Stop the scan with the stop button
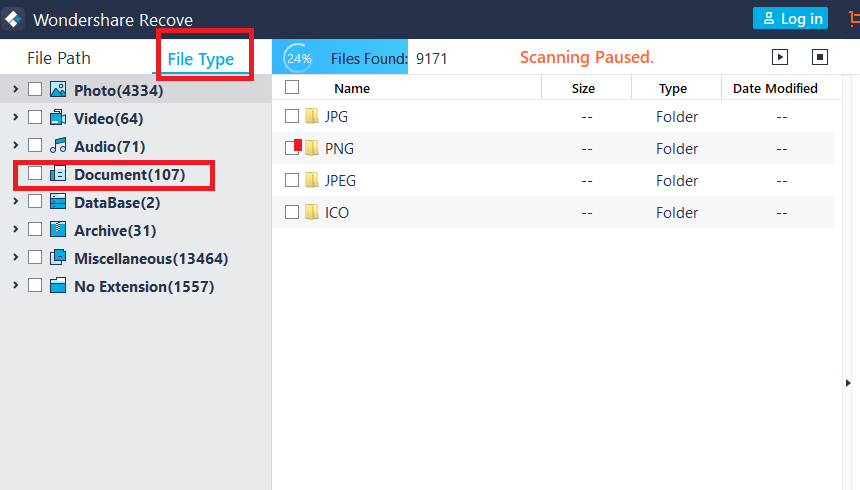The width and height of the screenshot is (860, 490). coord(820,57)
